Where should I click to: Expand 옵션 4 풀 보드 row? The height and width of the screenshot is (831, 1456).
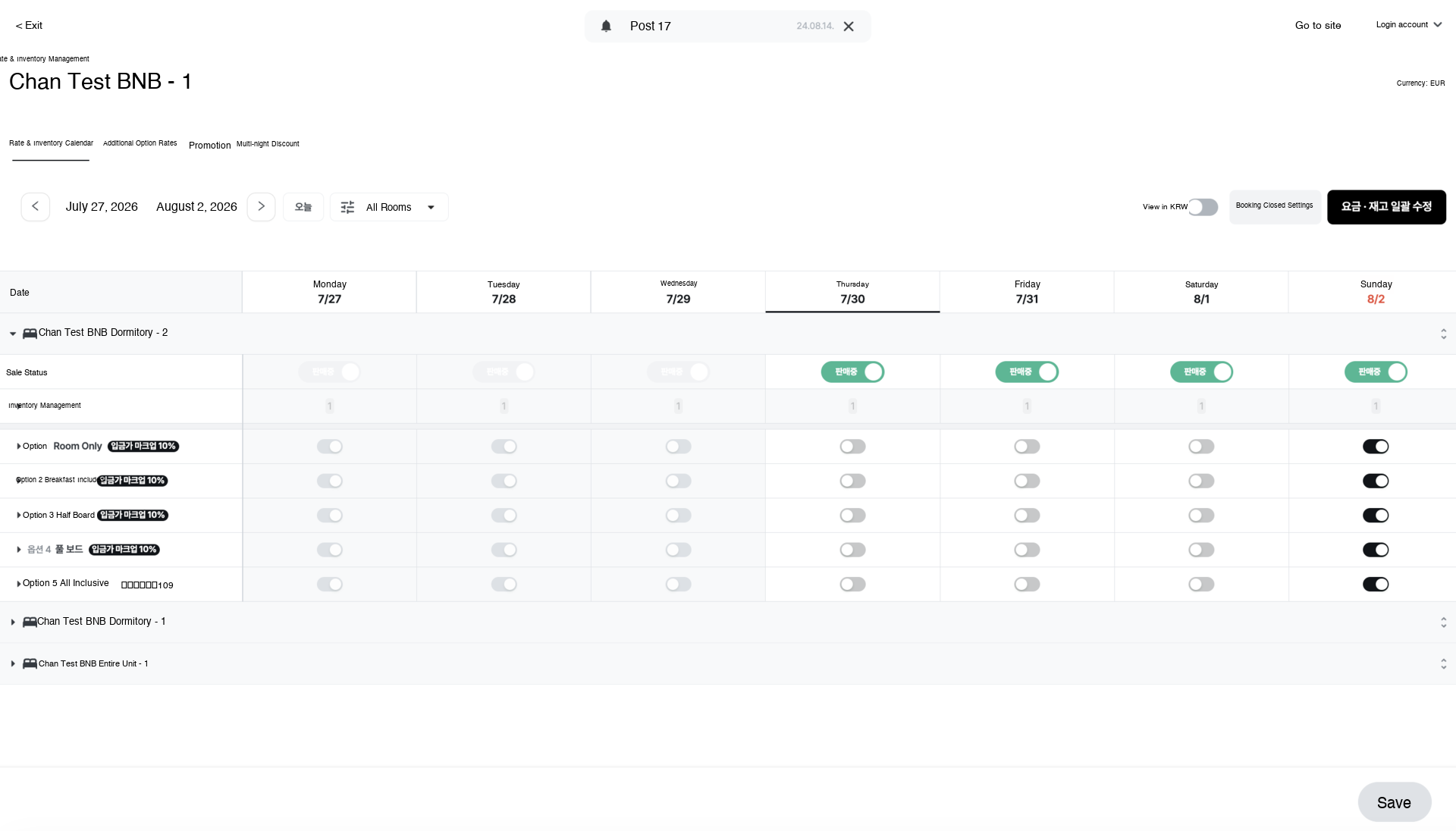pos(18,550)
